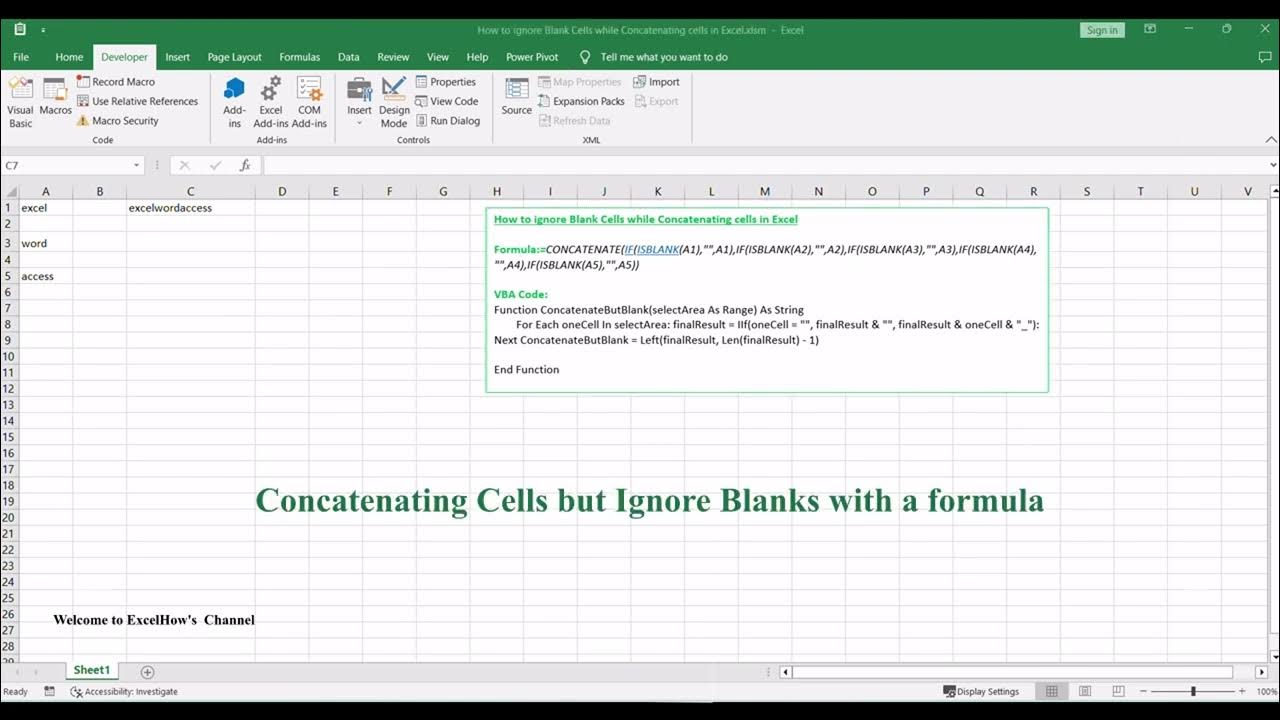Select cell C1 containing excelwordaccess
The image size is (1280, 720).
click(x=190, y=208)
